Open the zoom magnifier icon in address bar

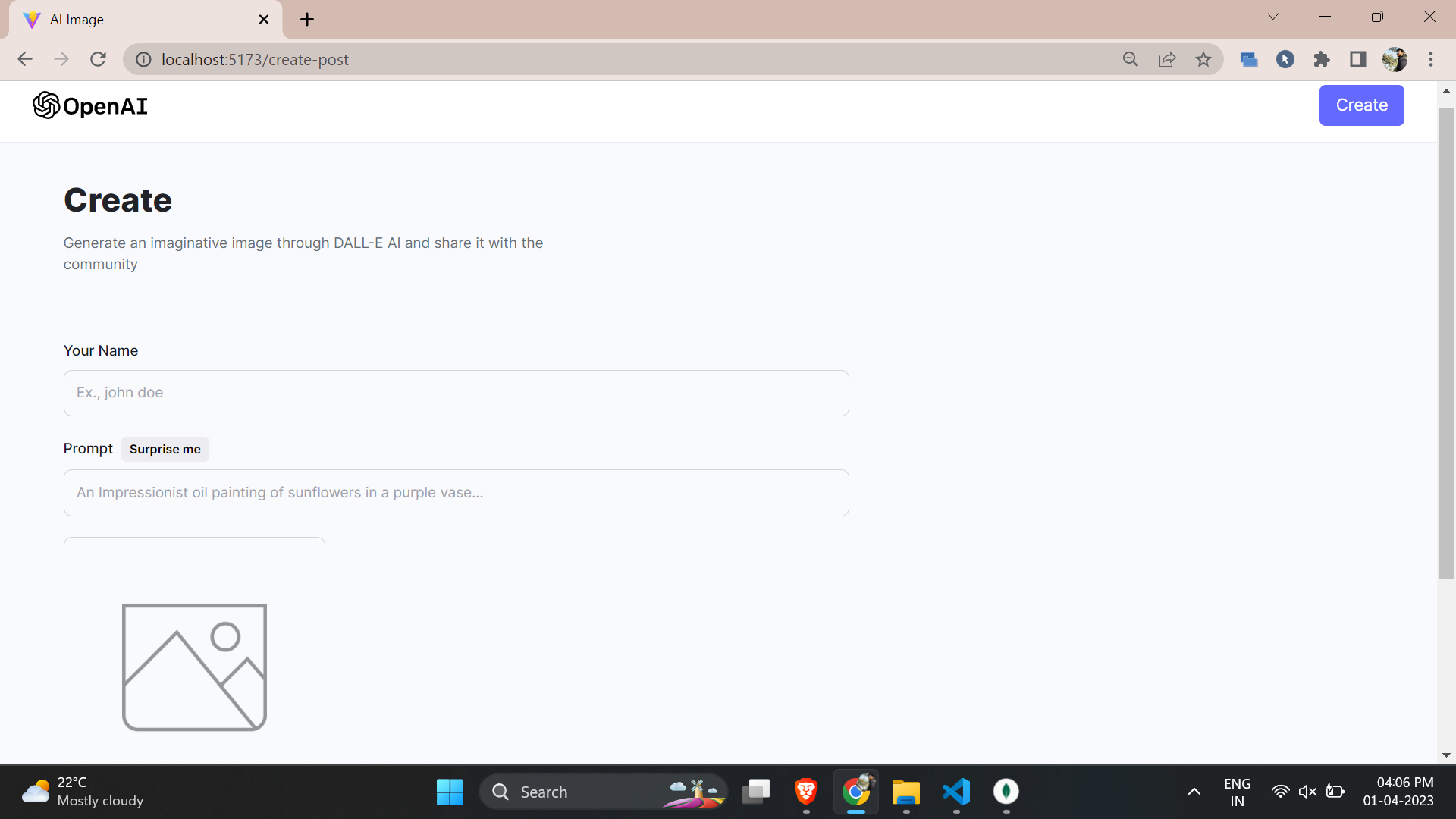click(1130, 59)
